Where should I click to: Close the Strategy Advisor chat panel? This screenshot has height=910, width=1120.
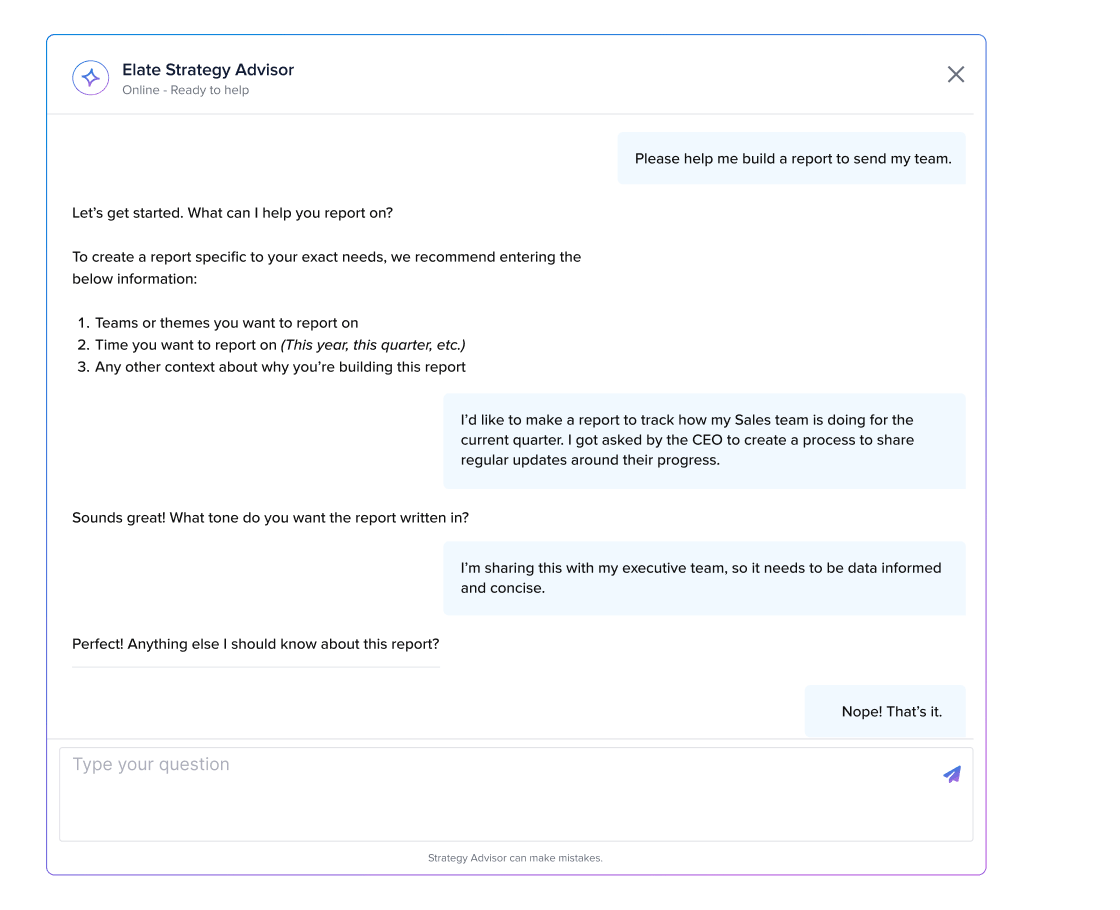[x=956, y=74]
